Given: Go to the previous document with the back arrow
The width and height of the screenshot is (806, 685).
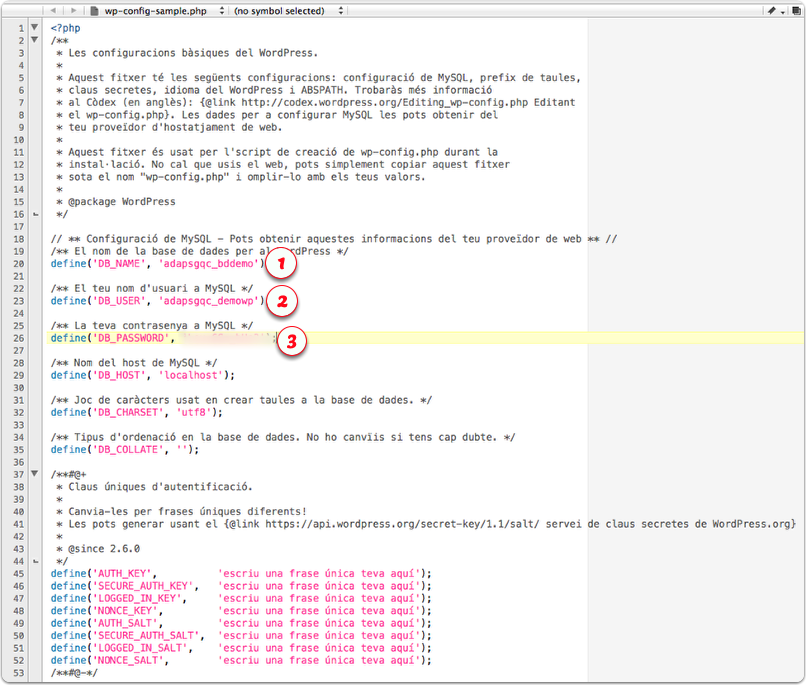Looking at the screenshot, I should 53,11.
